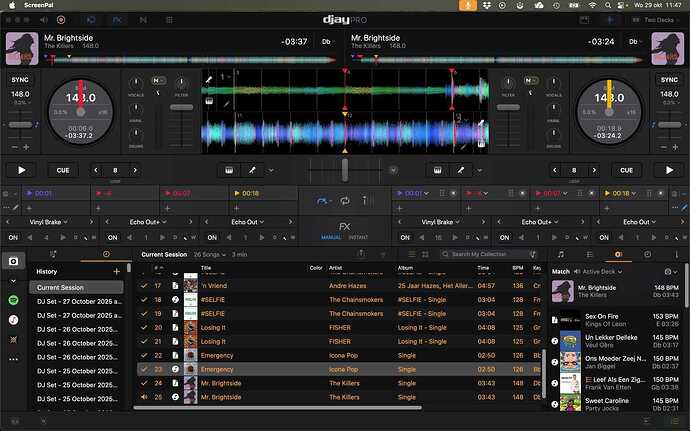Click the left deck album artwork
Viewport: 690px width, 431px height.
click(x=22, y=47)
